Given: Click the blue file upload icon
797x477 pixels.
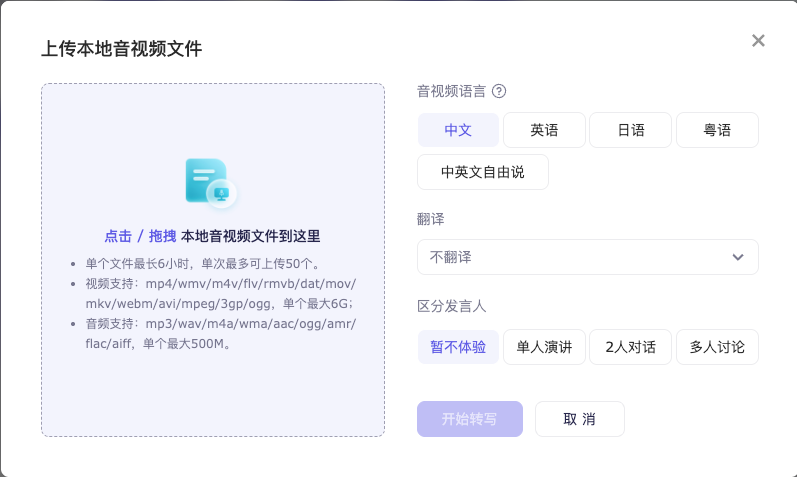Looking at the screenshot, I should tap(210, 182).
